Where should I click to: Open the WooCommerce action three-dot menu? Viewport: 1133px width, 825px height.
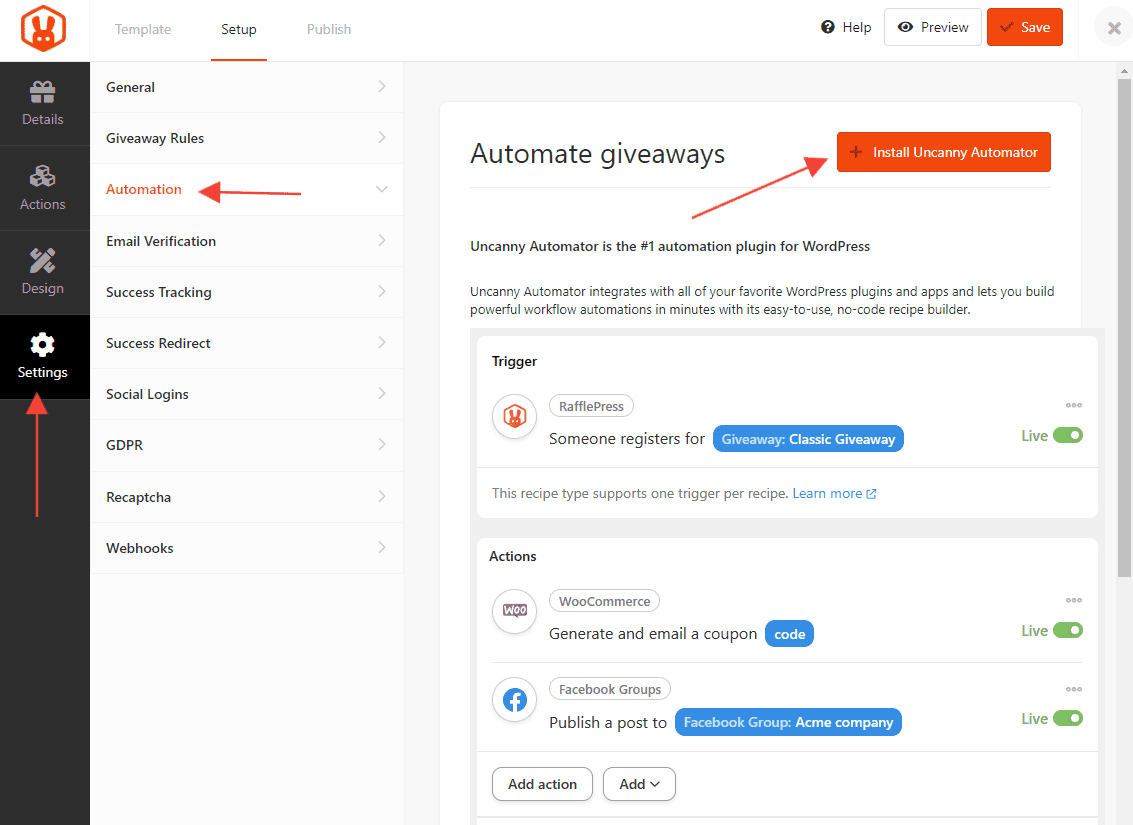pyautogui.click(x=1074, y=600)
